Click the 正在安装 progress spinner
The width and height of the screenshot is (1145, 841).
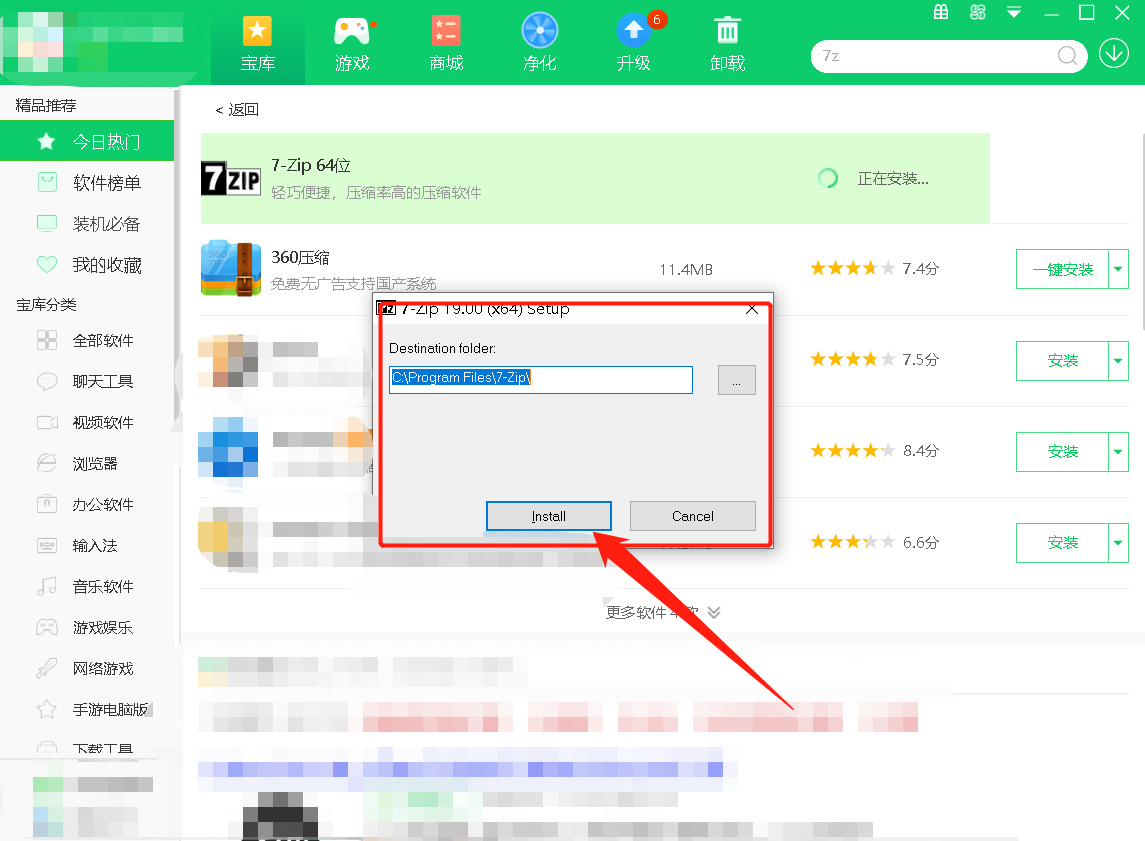pos(827,177)
